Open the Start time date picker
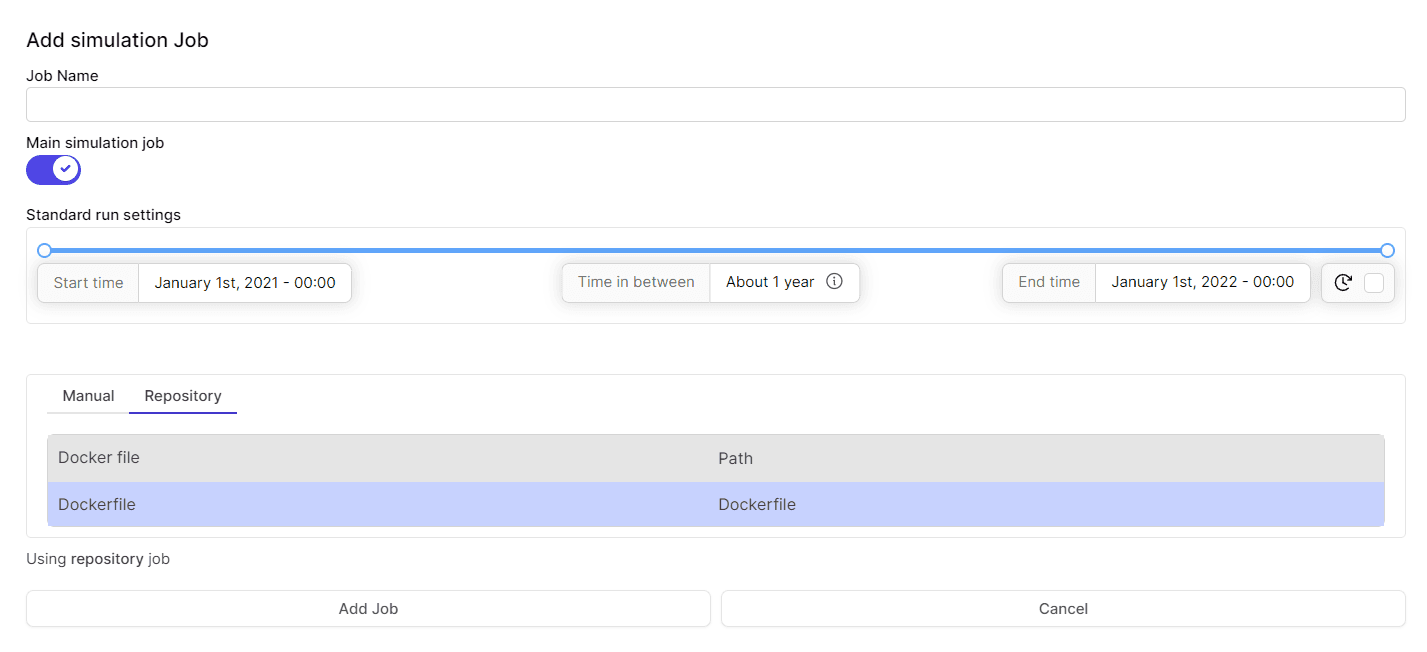 (x=245, y=283)
